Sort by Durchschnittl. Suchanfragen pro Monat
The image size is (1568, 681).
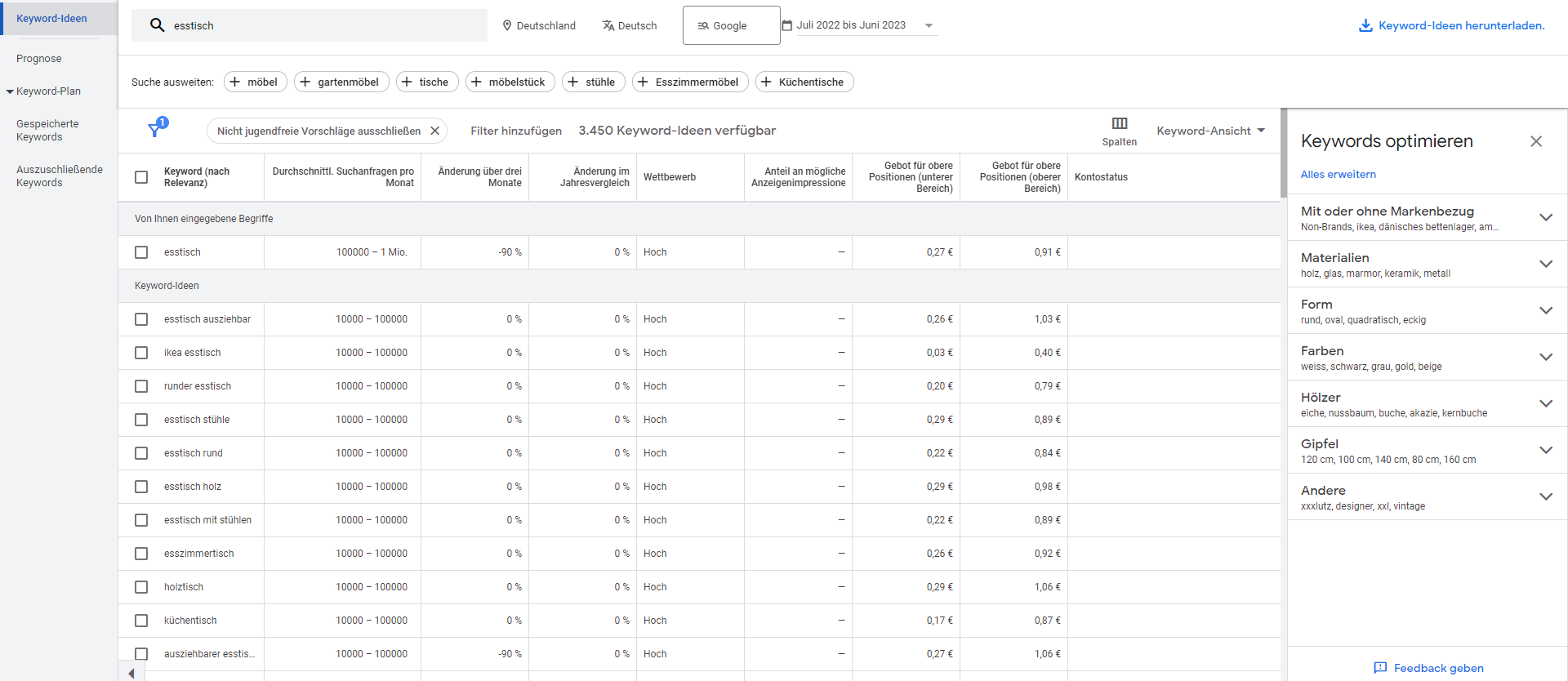[x=343, y=177]
